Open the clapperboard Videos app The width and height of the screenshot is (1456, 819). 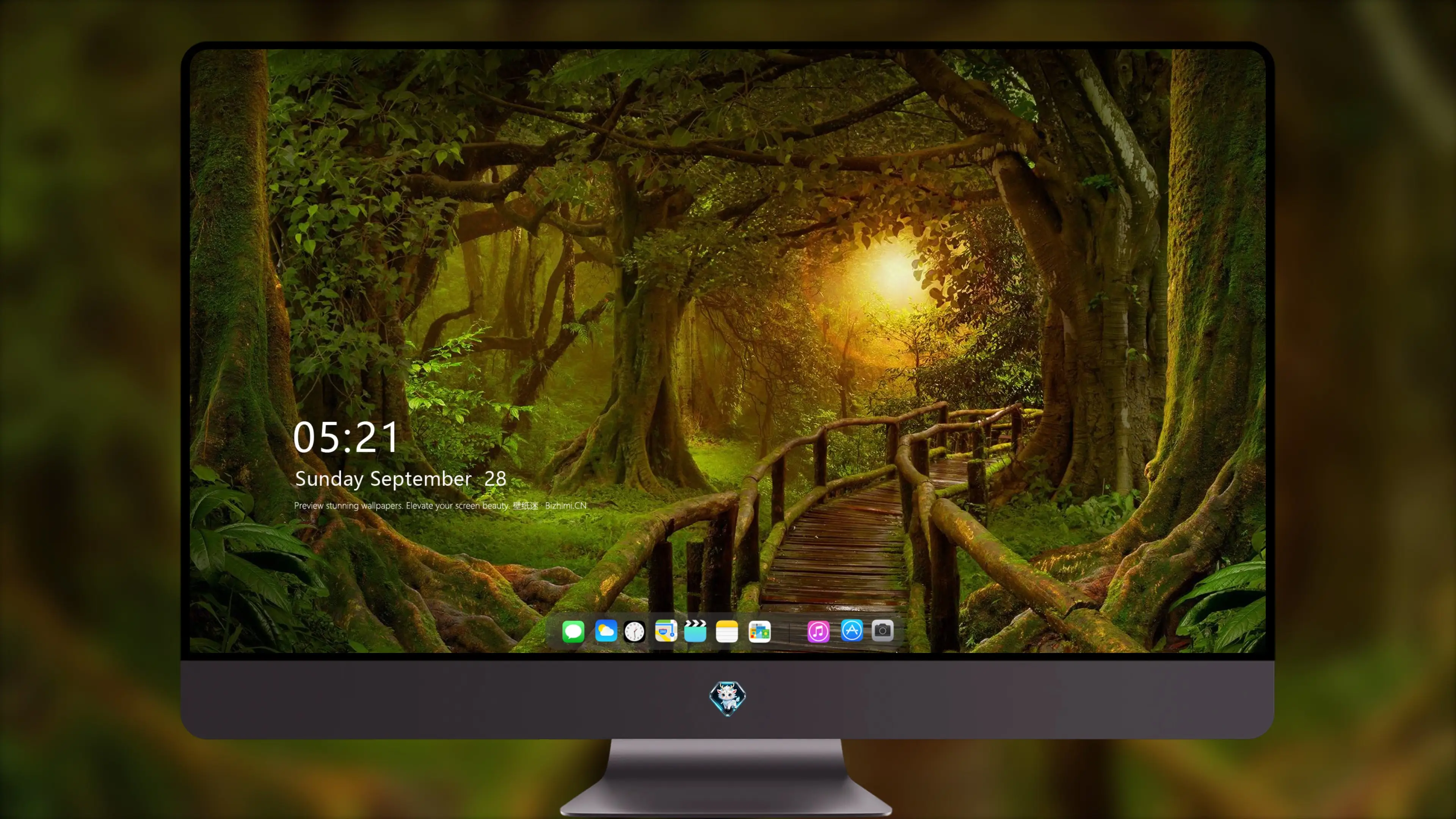coord(695,631)
